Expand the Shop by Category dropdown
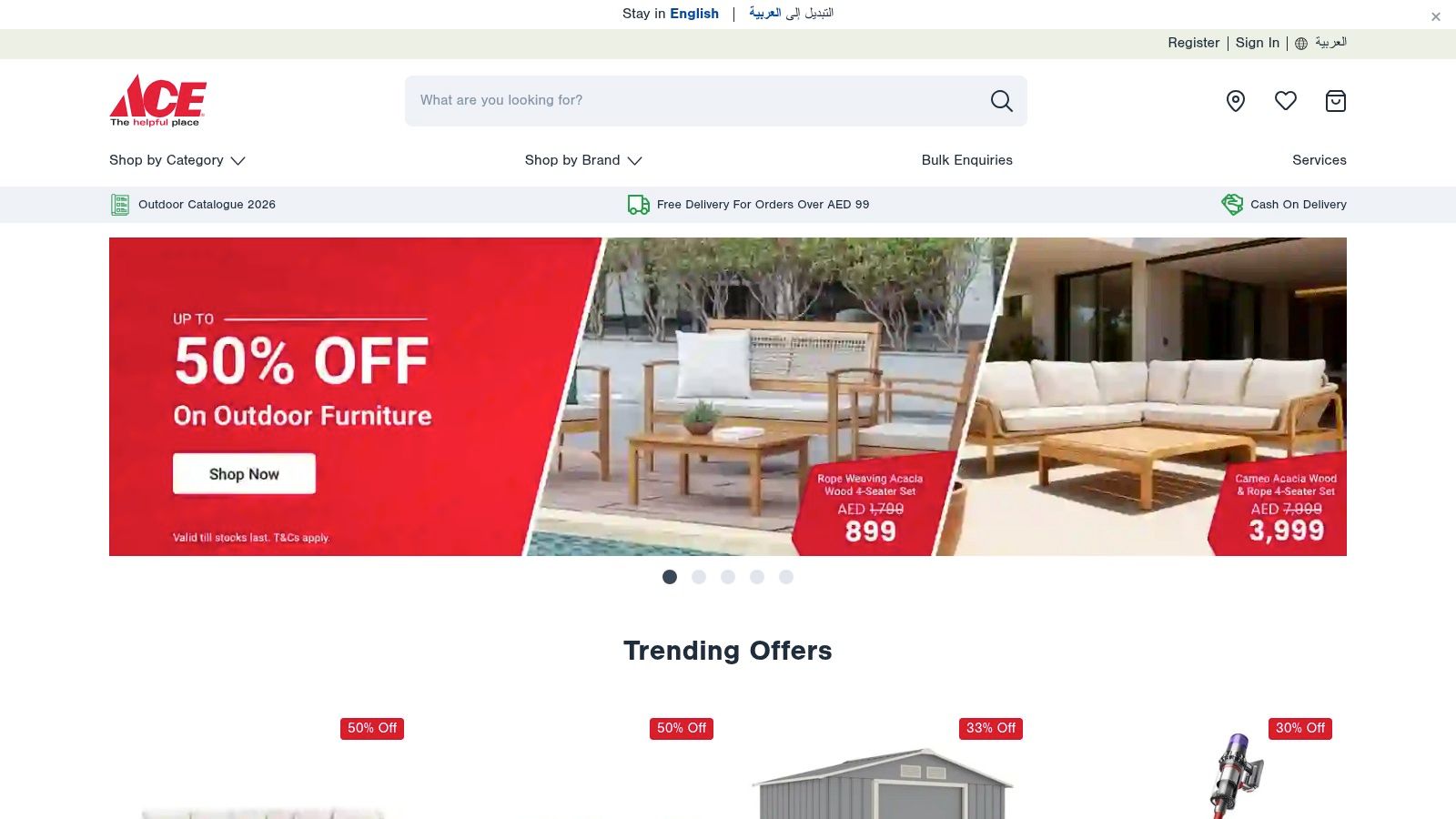 [x=177, y=160]
